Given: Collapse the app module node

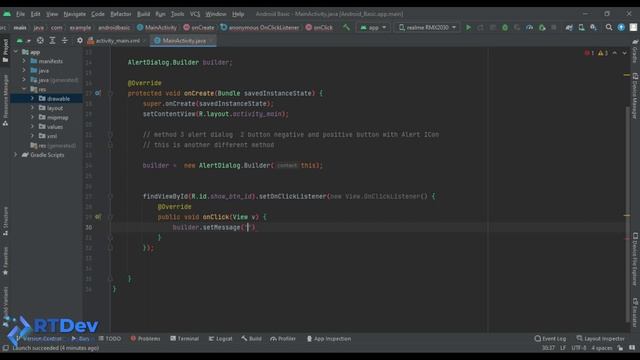Looking at the screenshot, I should (16, 52).
